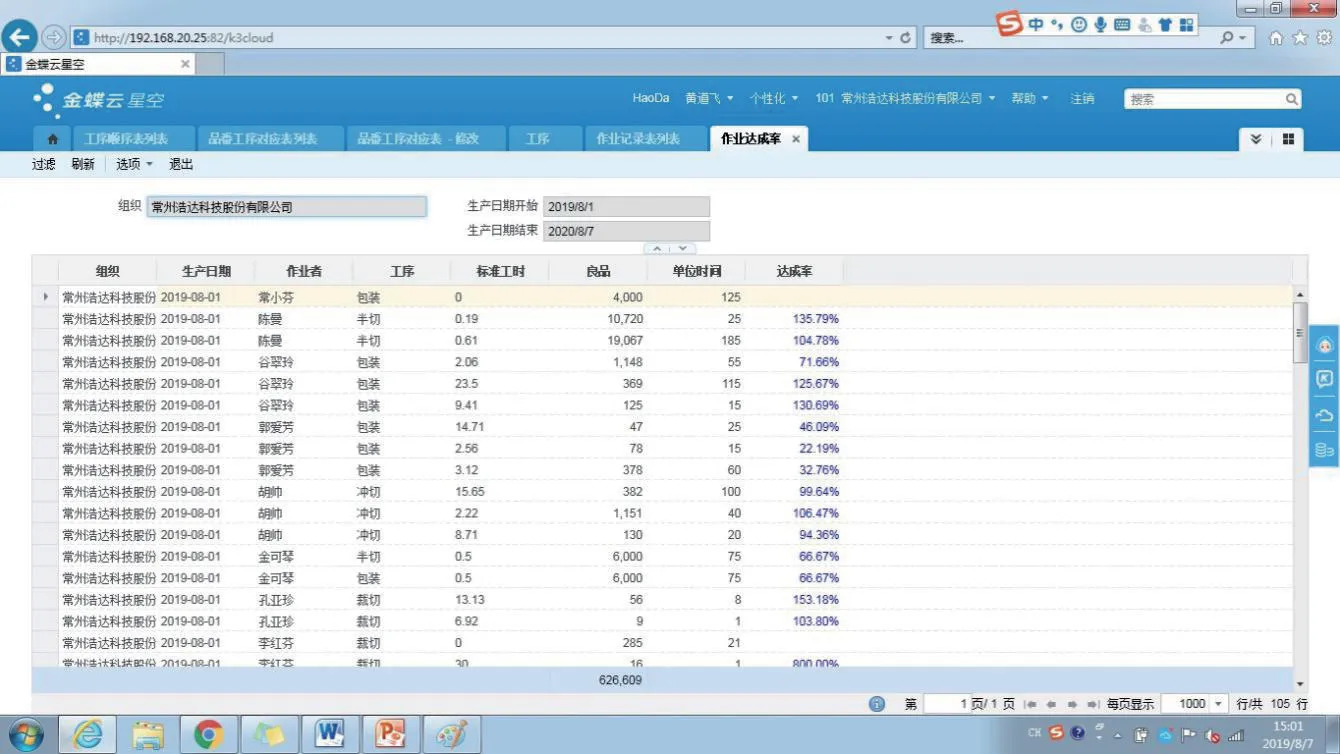1340x754 pixels.
Task: Go to last page pager arrow
Action: click(x=1092, y=704)
